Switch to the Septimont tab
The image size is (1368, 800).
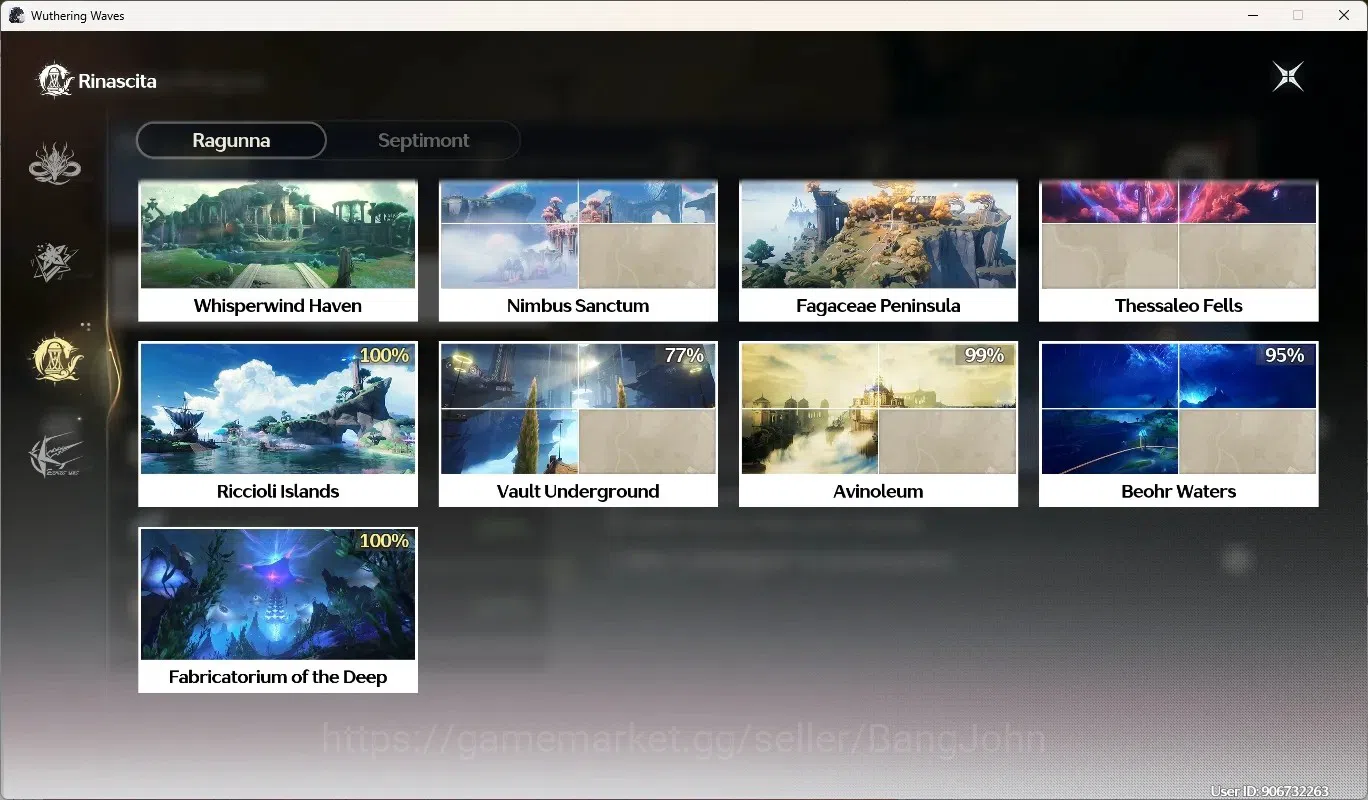pyautogui.click(x=423, y=140)
